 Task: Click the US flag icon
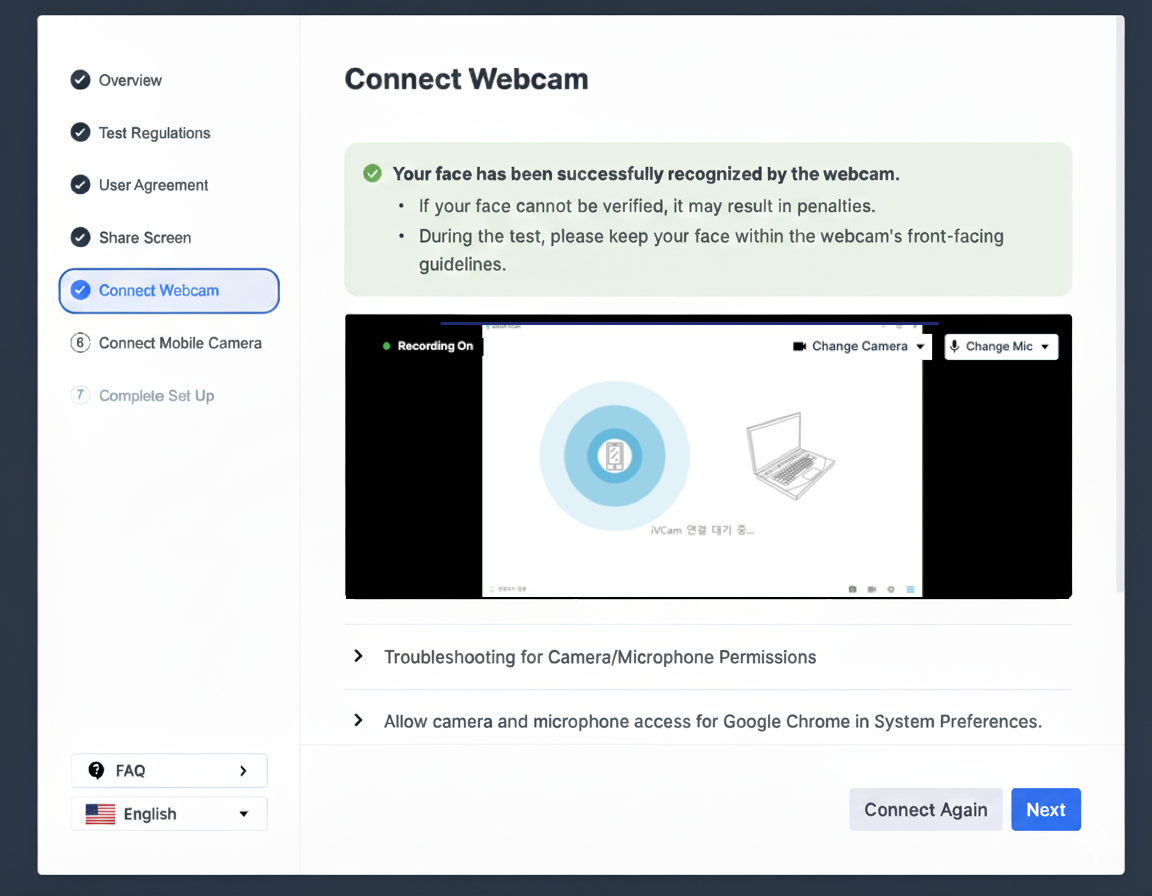click(x=100, y=814)
